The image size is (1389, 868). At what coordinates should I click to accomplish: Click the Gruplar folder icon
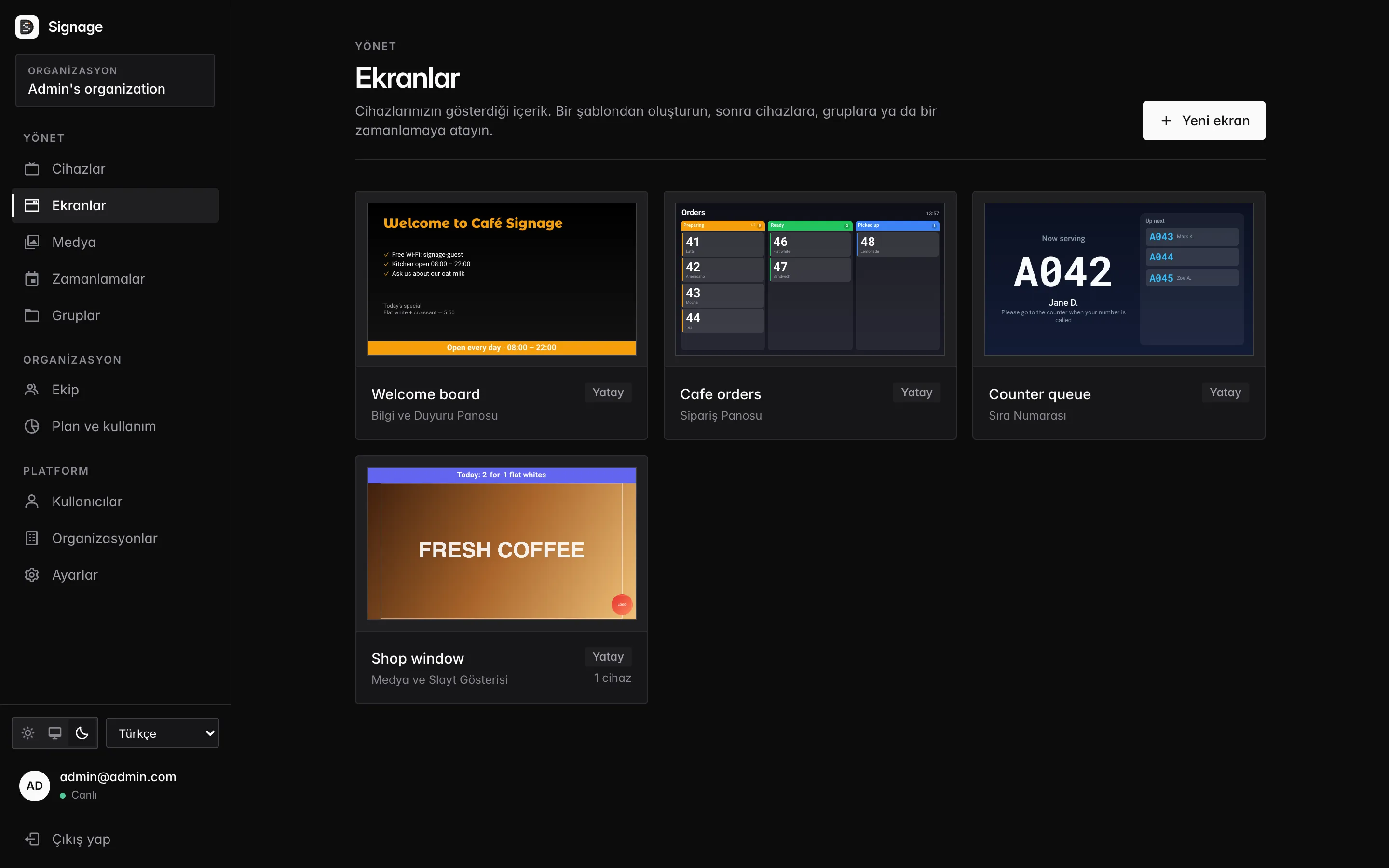click(32, 316)
